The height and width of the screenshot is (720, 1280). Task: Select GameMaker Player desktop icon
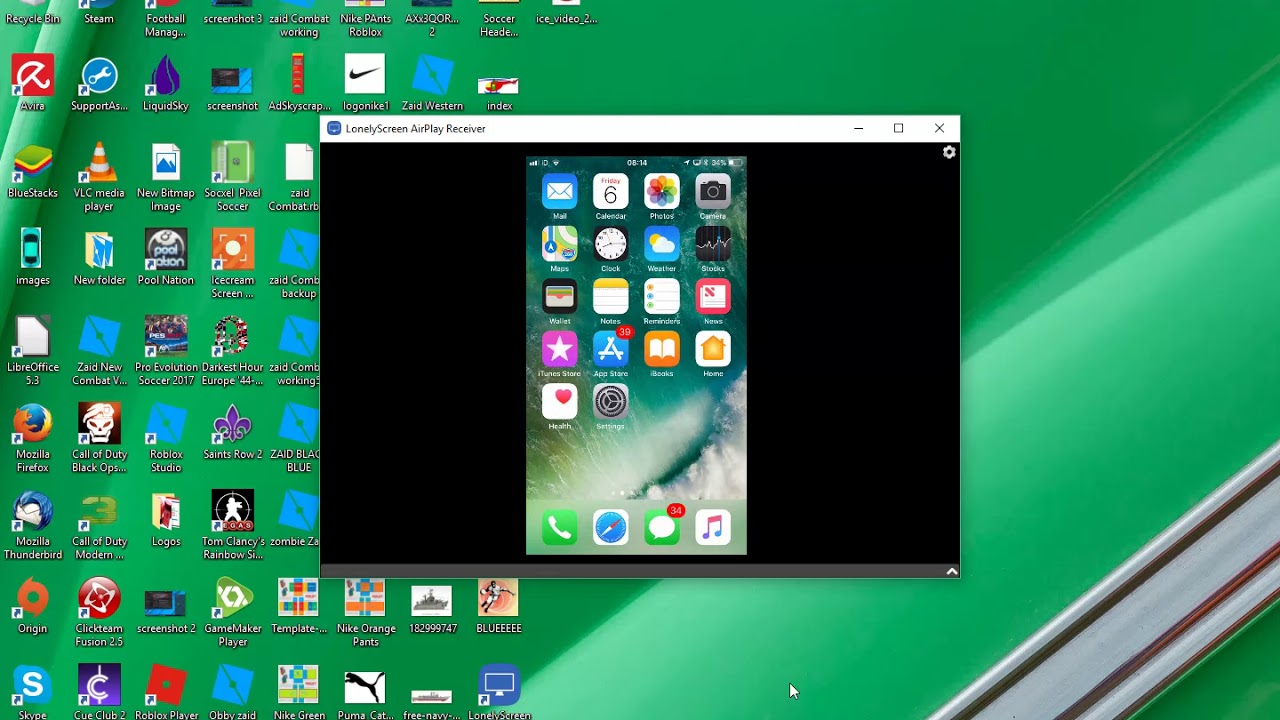coord(232,613)
